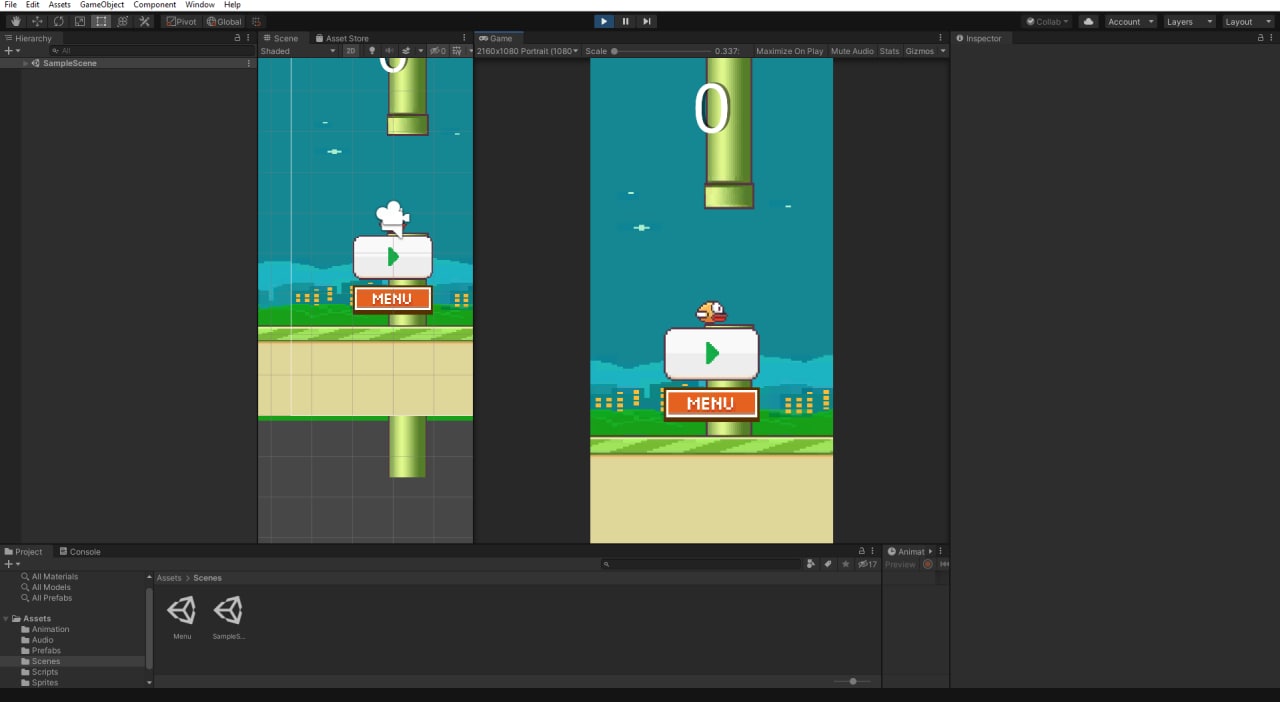
Task: Switch to the Console tab
Action: tap(79, 551)
